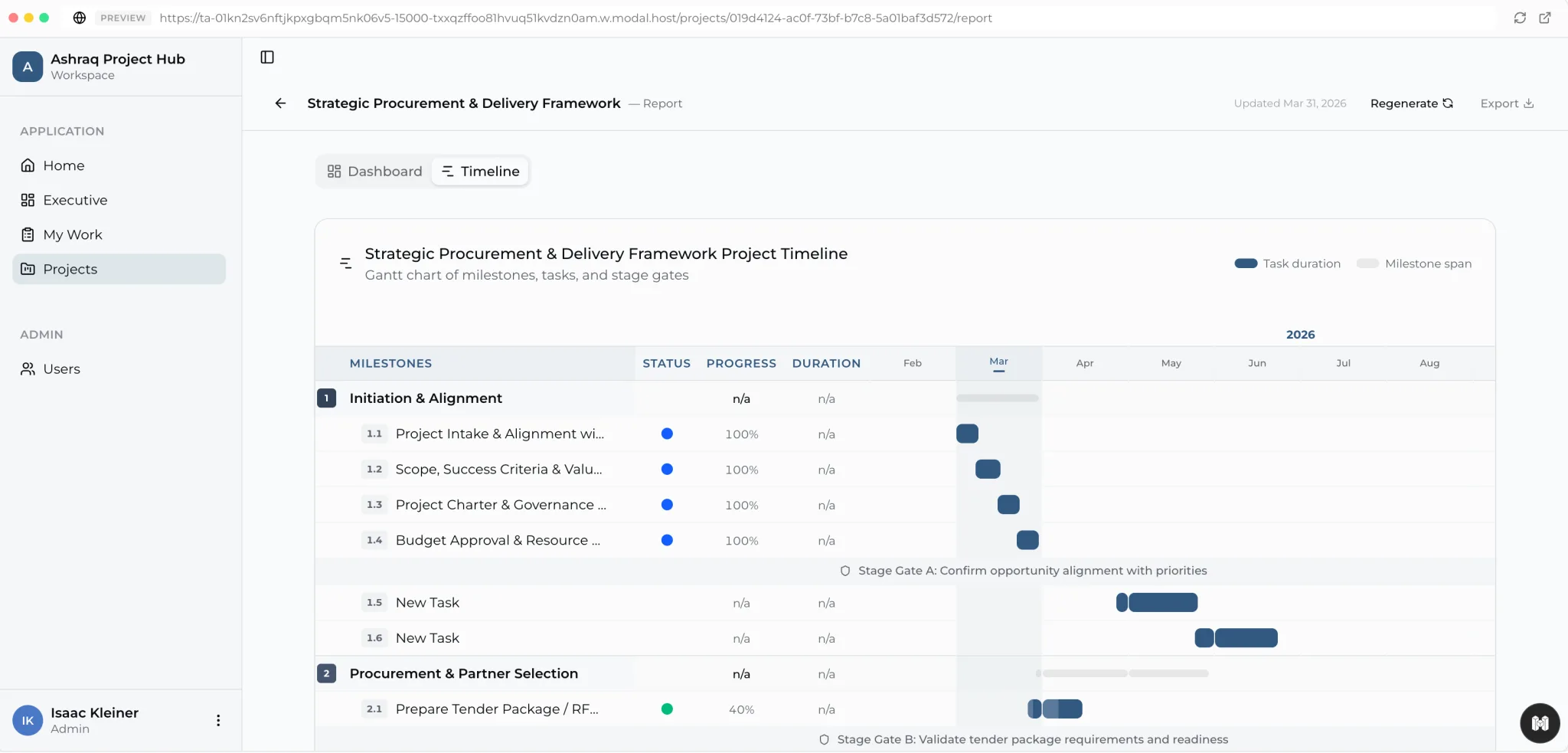Open task Prepare Tender Package / RF...

coord(497,709)
